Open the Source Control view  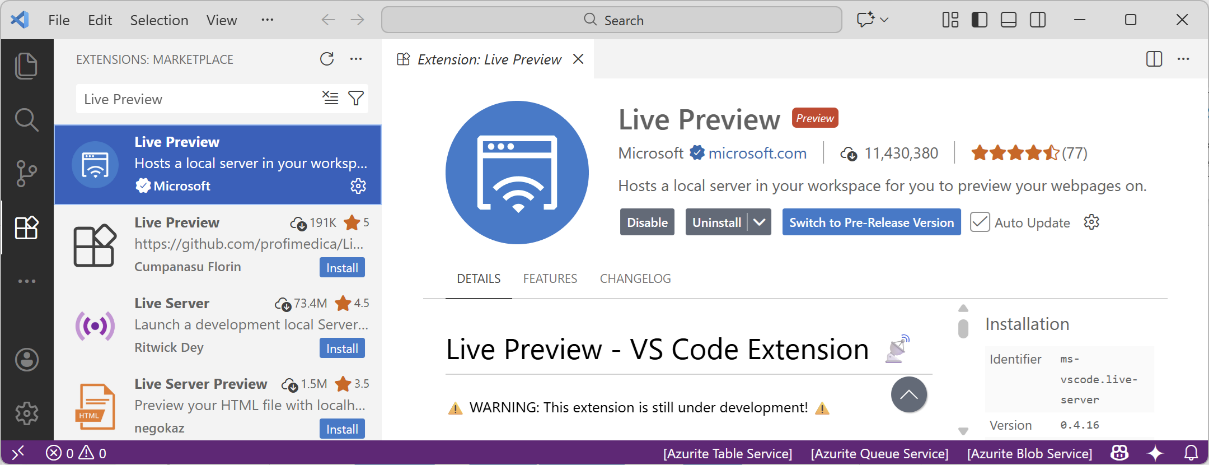pyautogui.click(x=27, y=174)
